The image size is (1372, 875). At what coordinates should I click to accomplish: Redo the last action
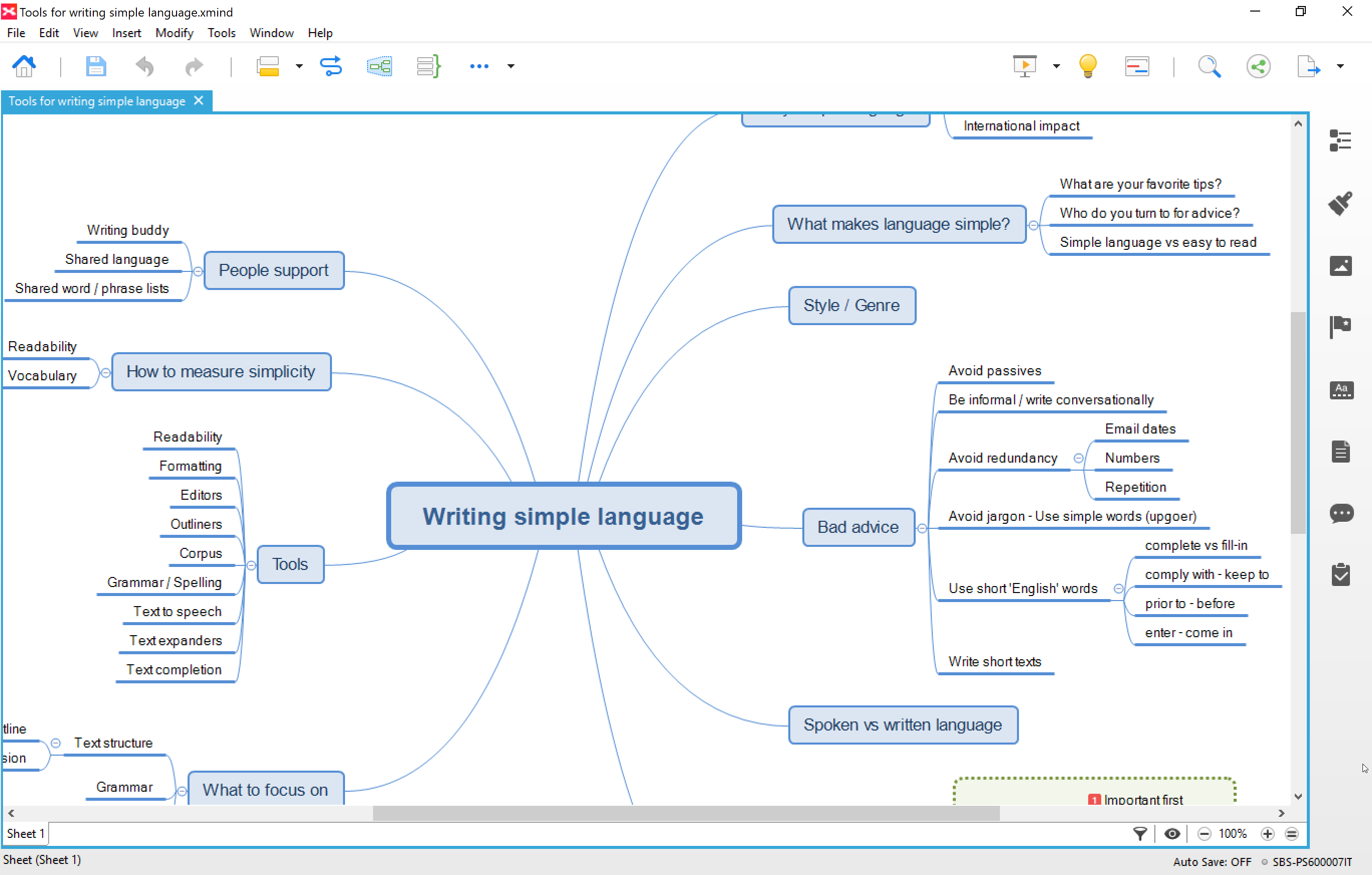click(194, 67)
